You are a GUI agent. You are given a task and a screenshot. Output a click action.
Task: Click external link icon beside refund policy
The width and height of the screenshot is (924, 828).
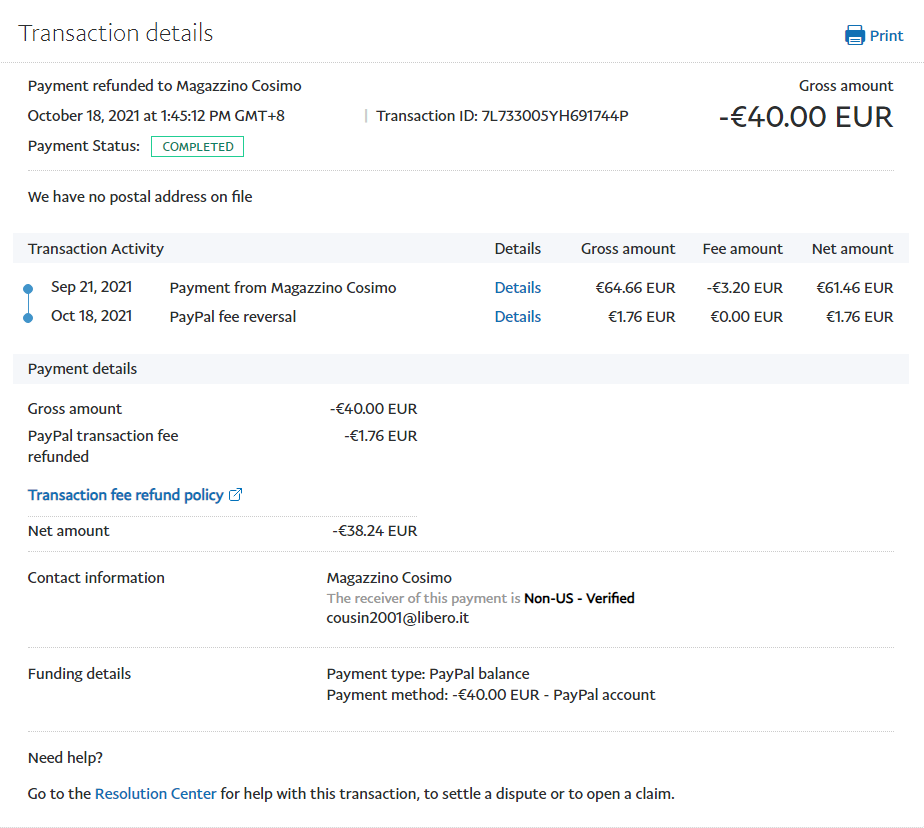pos(236,495)
